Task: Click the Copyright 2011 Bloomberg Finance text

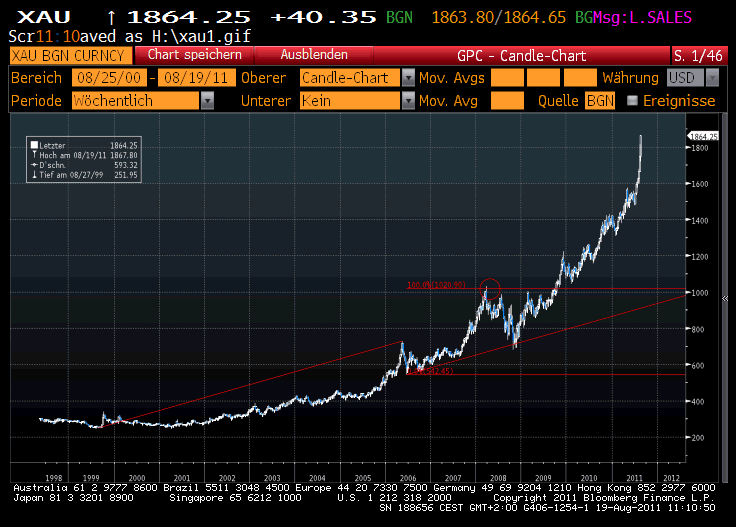Action: (604, 497)
